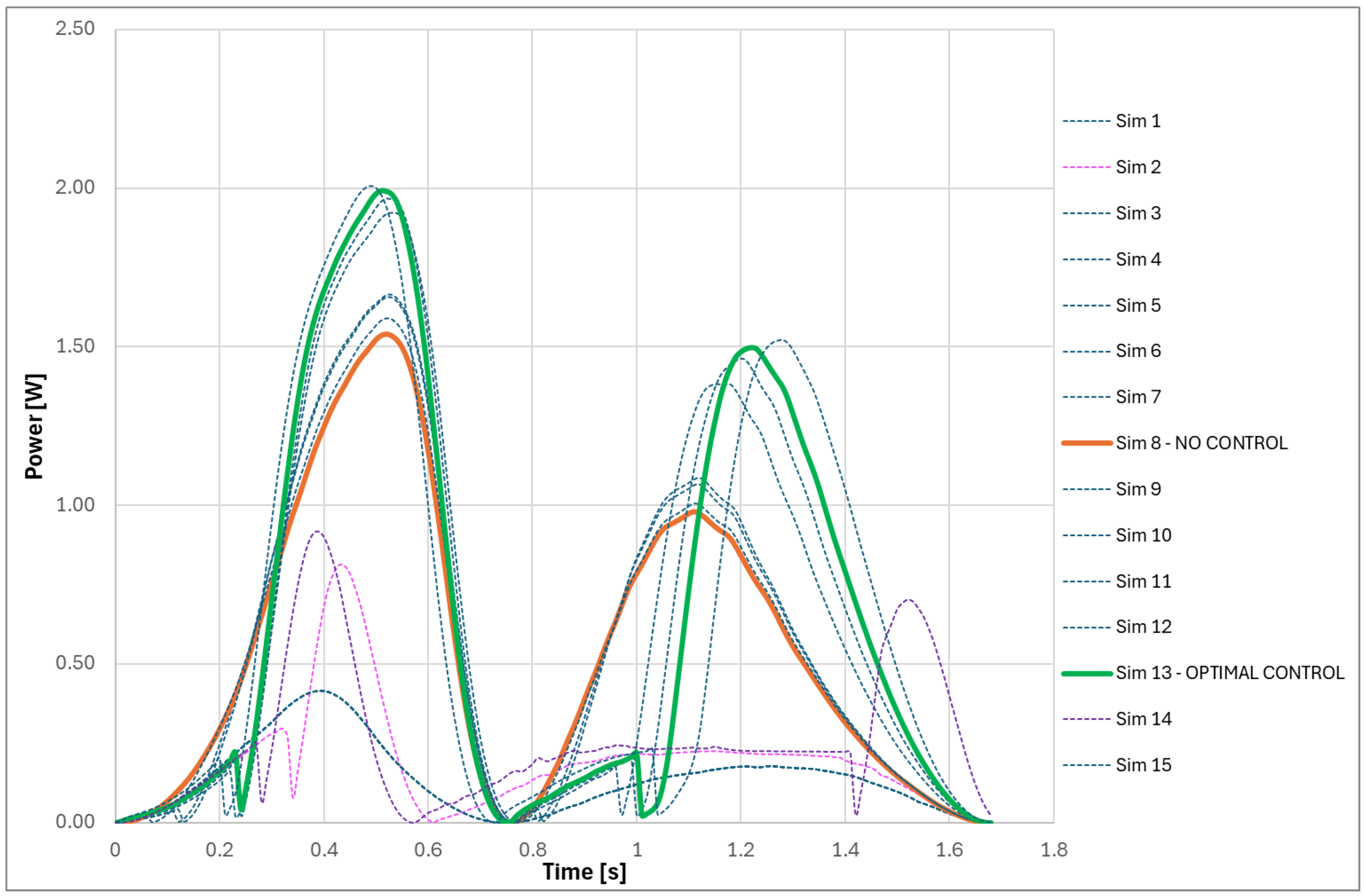Click the 2.50 label on y-axis
1364x896 pixels.
tap(74, 28)
